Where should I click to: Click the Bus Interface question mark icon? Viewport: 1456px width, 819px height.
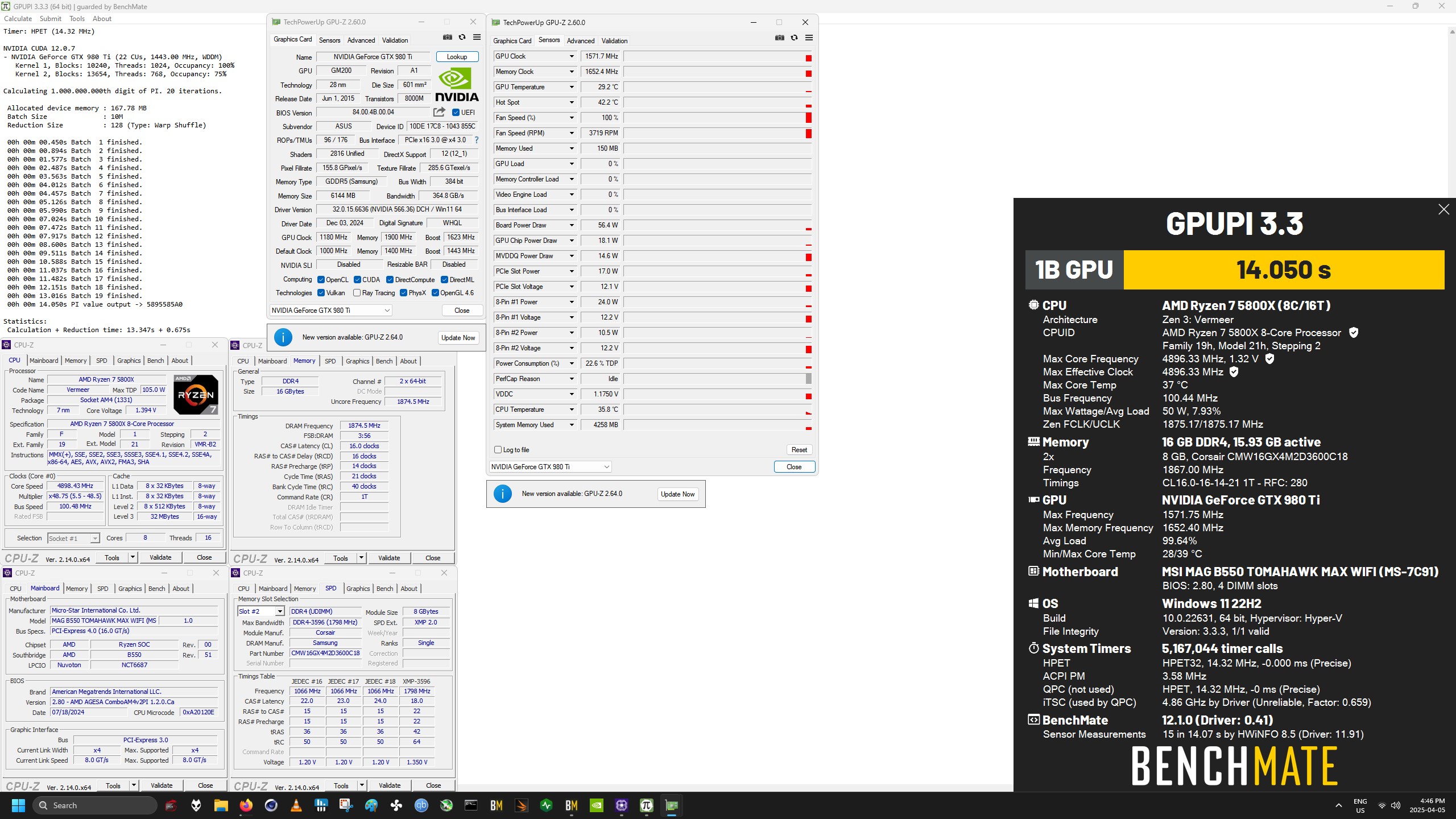coord(477,140)
